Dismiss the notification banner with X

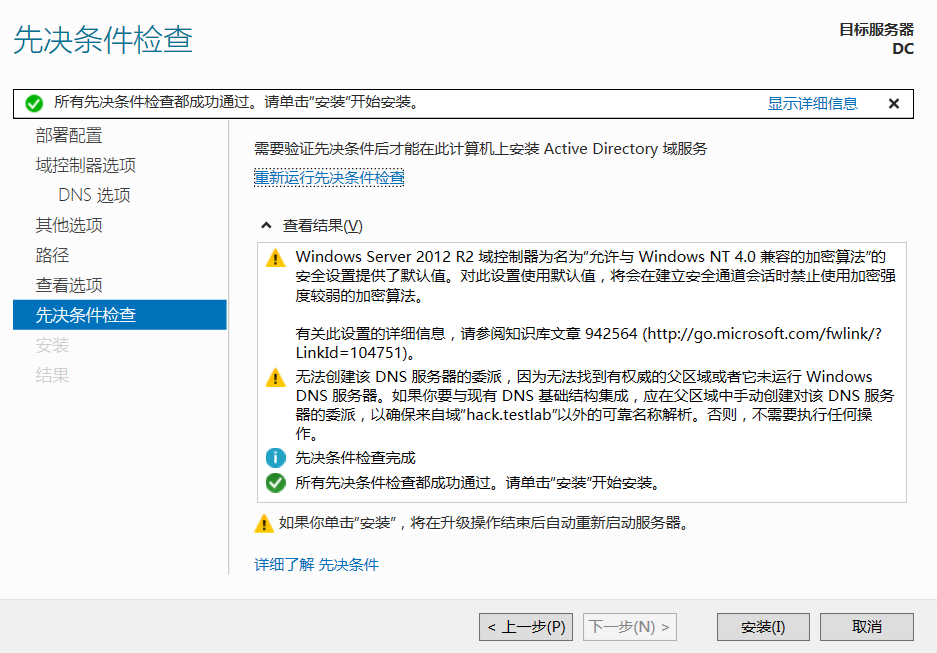coord(894,103)
